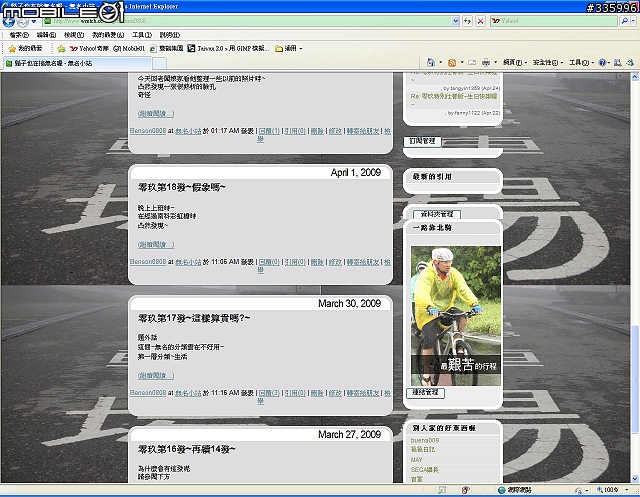The image size is (640, 497).
Task: Click the 網際網路 security zone globe icon
Action: click(502, 490)
